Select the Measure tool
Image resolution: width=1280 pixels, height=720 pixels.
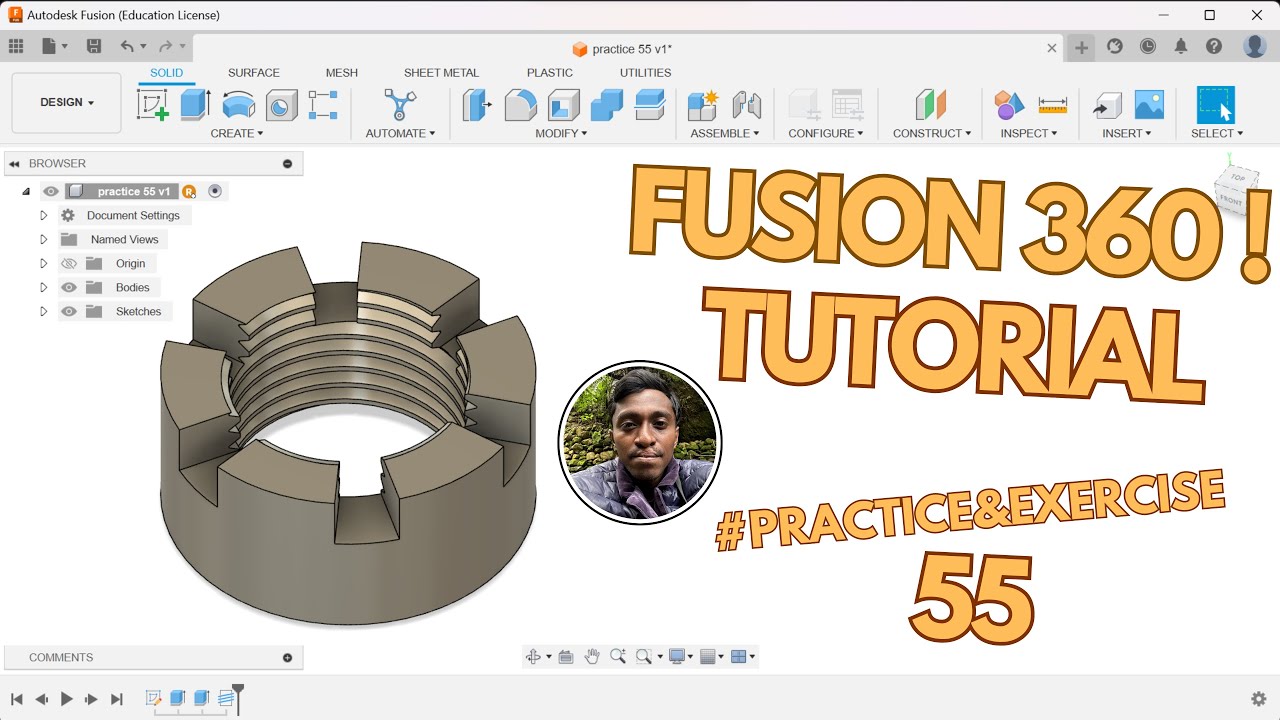[1052, 104]
